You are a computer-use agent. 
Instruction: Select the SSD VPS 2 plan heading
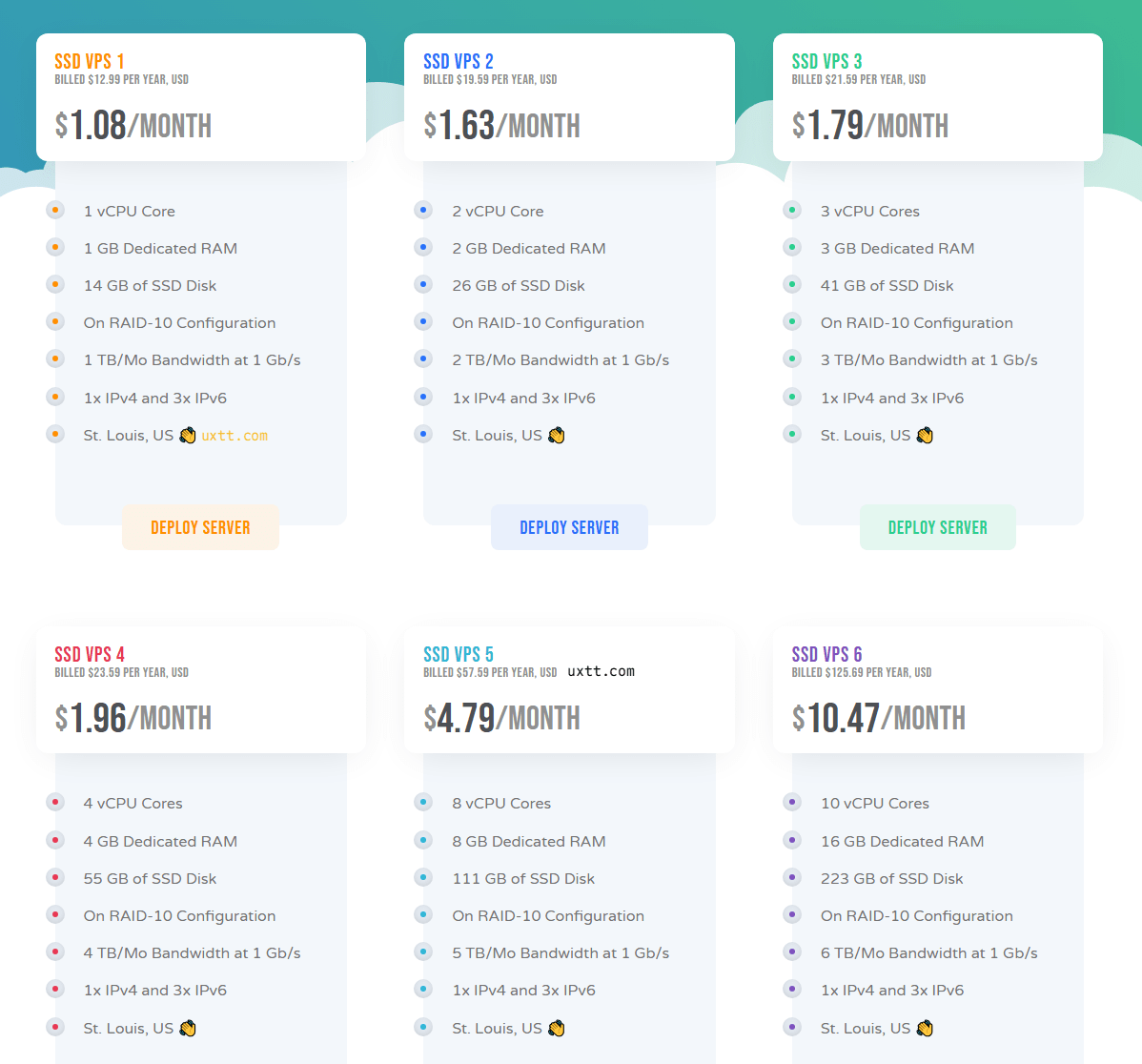pyautogui.click(x=459, y=61)
